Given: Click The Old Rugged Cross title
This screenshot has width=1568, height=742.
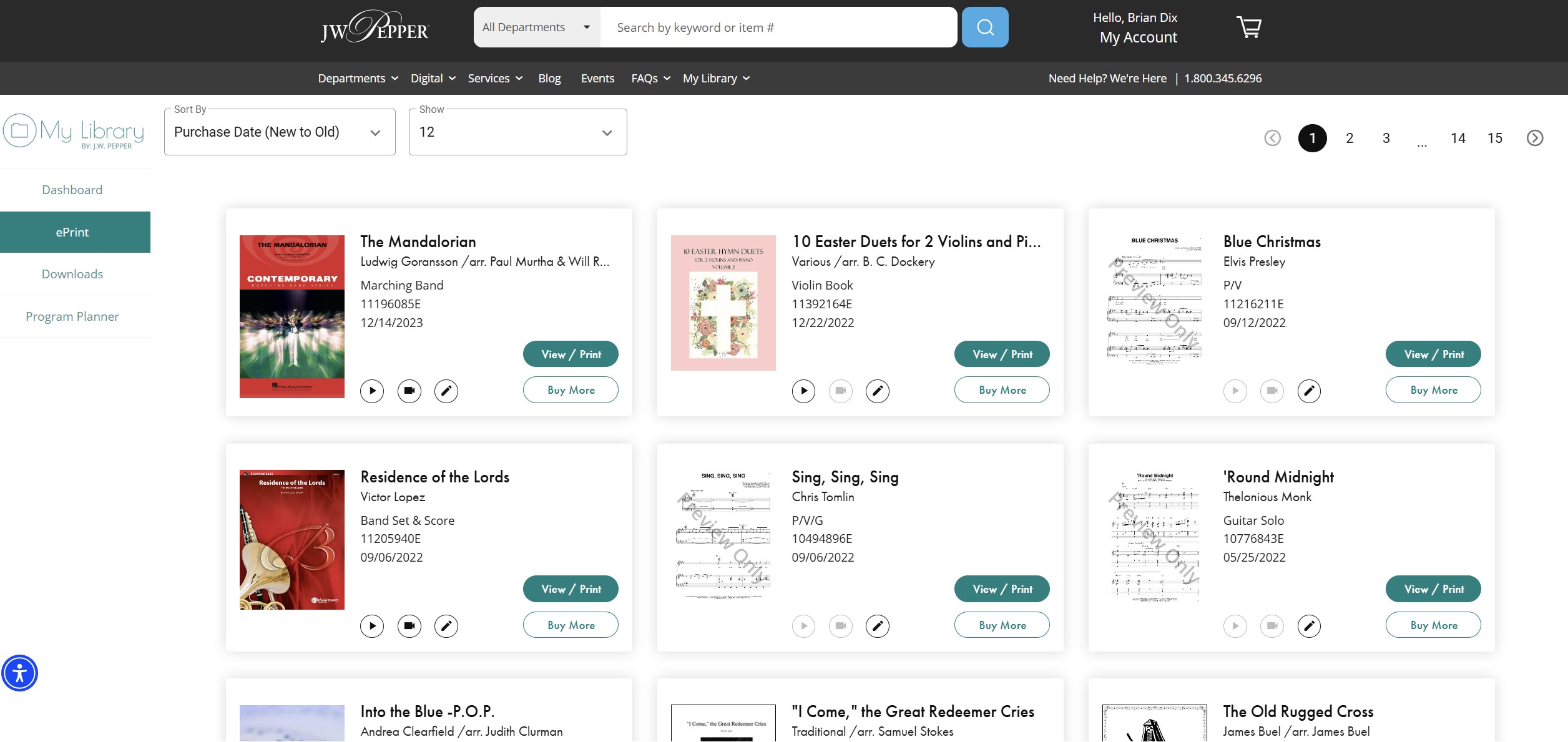Looking at the screenshot, I should (1298, 711).
